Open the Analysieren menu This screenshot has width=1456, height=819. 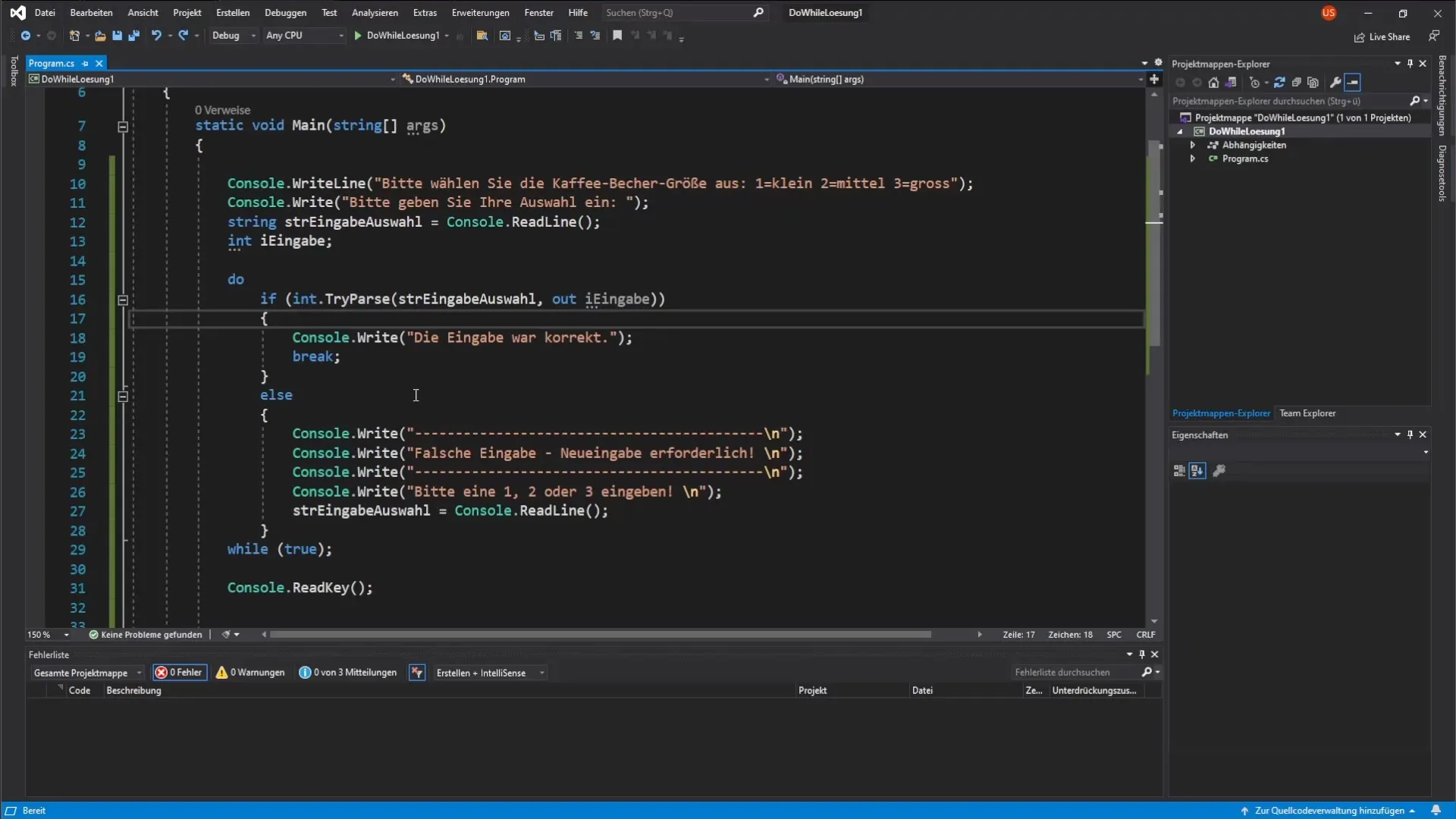pos(375,13)
